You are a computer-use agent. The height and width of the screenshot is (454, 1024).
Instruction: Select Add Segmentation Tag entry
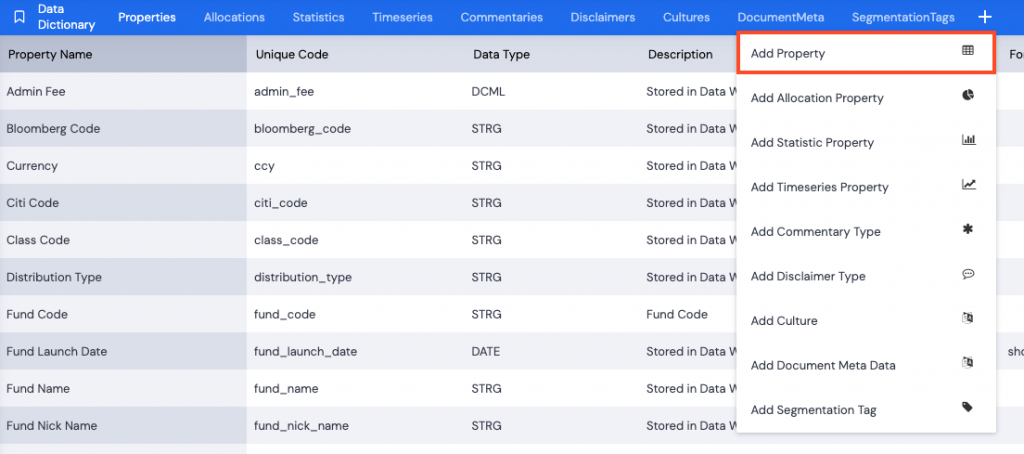pyautogui.click(x=866, y=410)
